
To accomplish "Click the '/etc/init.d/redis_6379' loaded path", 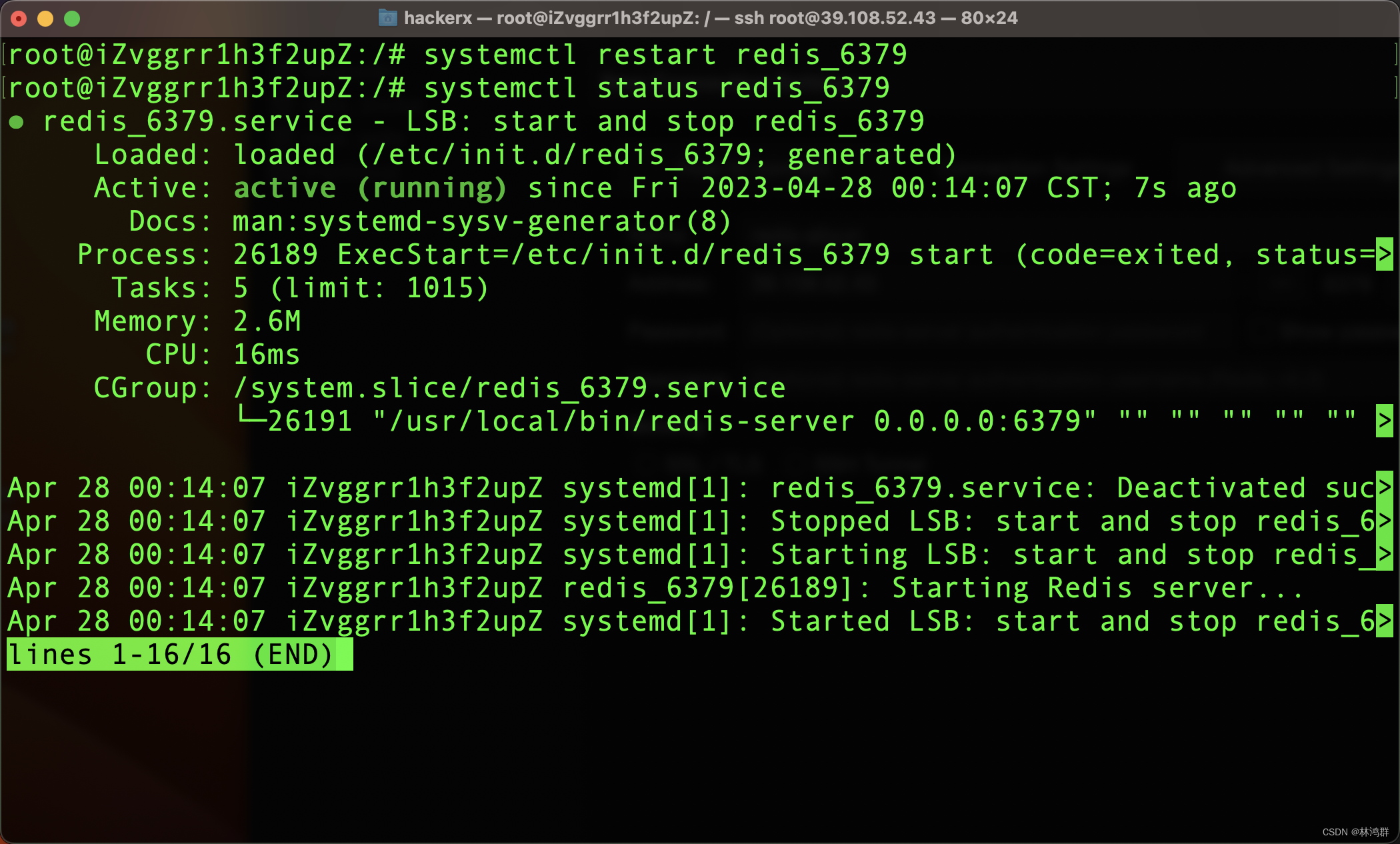I will [561, 155].
